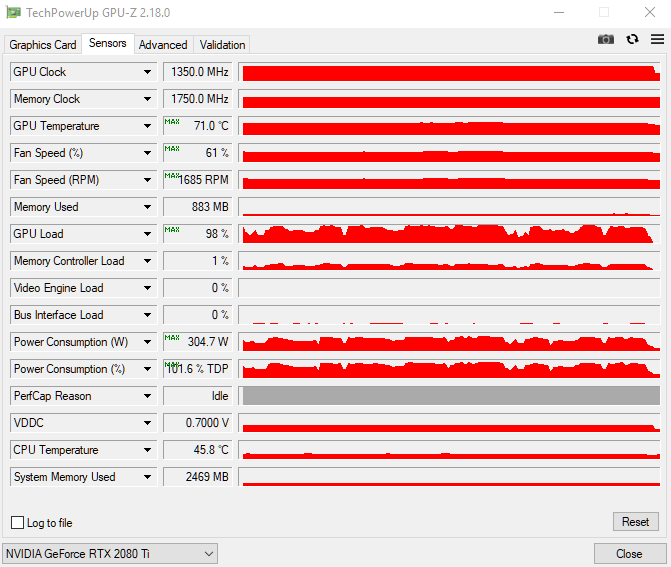Select the Sensors tab
Screen dimensions: 671x567
tap(107, 43)
